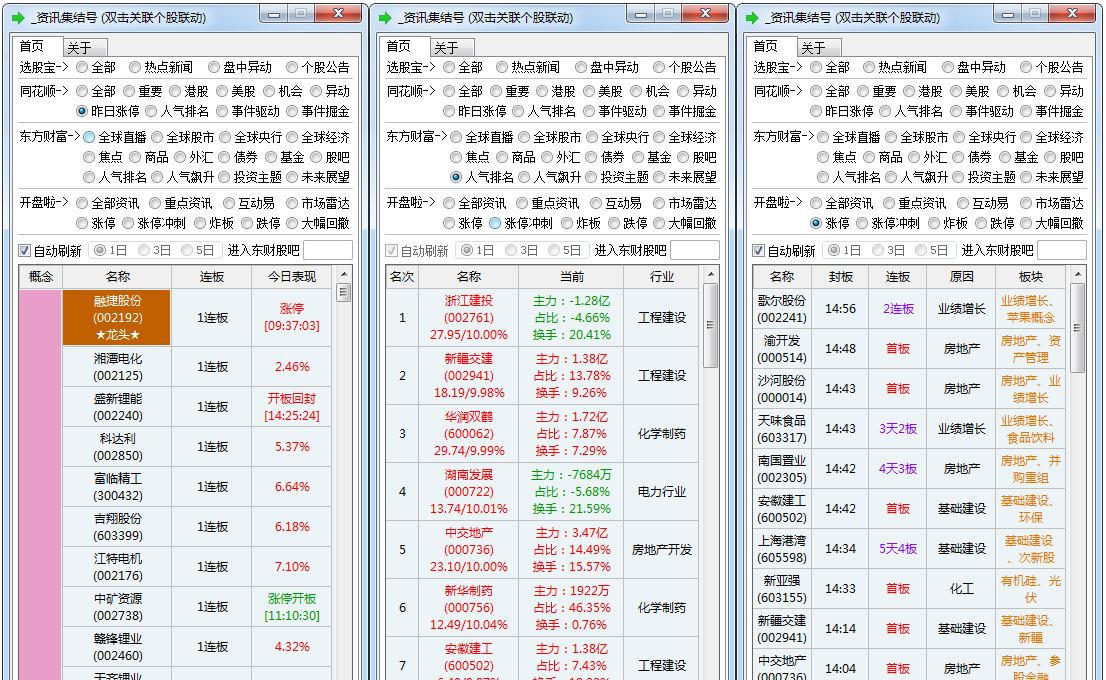Click 浙江建投 (002761) in middle table
This screenshot has width=1106, height=680.
click(469, 317)
